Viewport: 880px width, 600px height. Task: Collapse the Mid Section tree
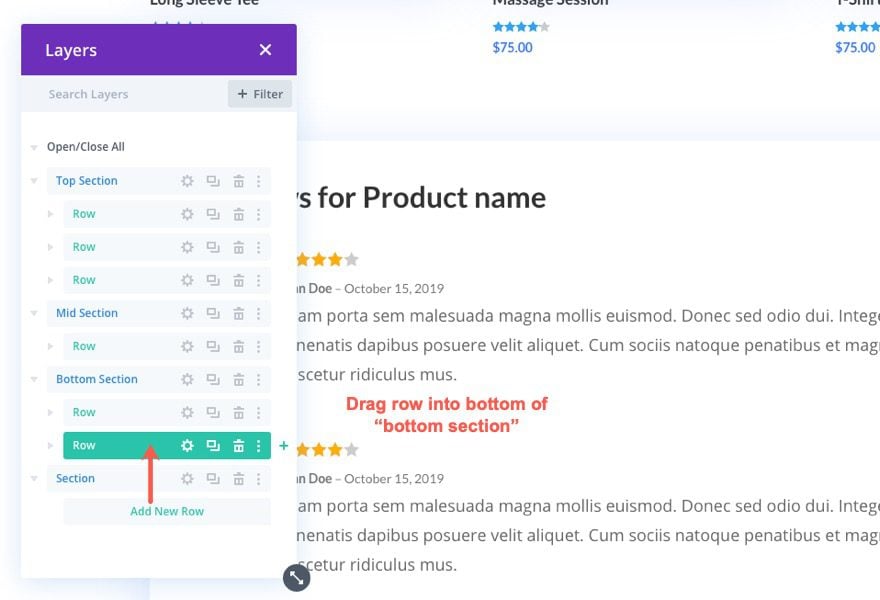click(x=35, y=313)
